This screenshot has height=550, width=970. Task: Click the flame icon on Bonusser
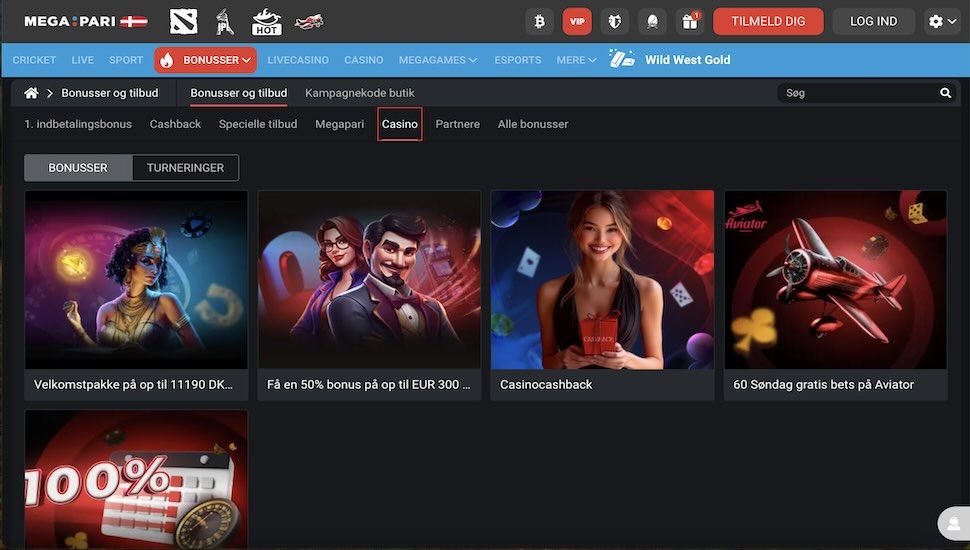tap(166, 60)
